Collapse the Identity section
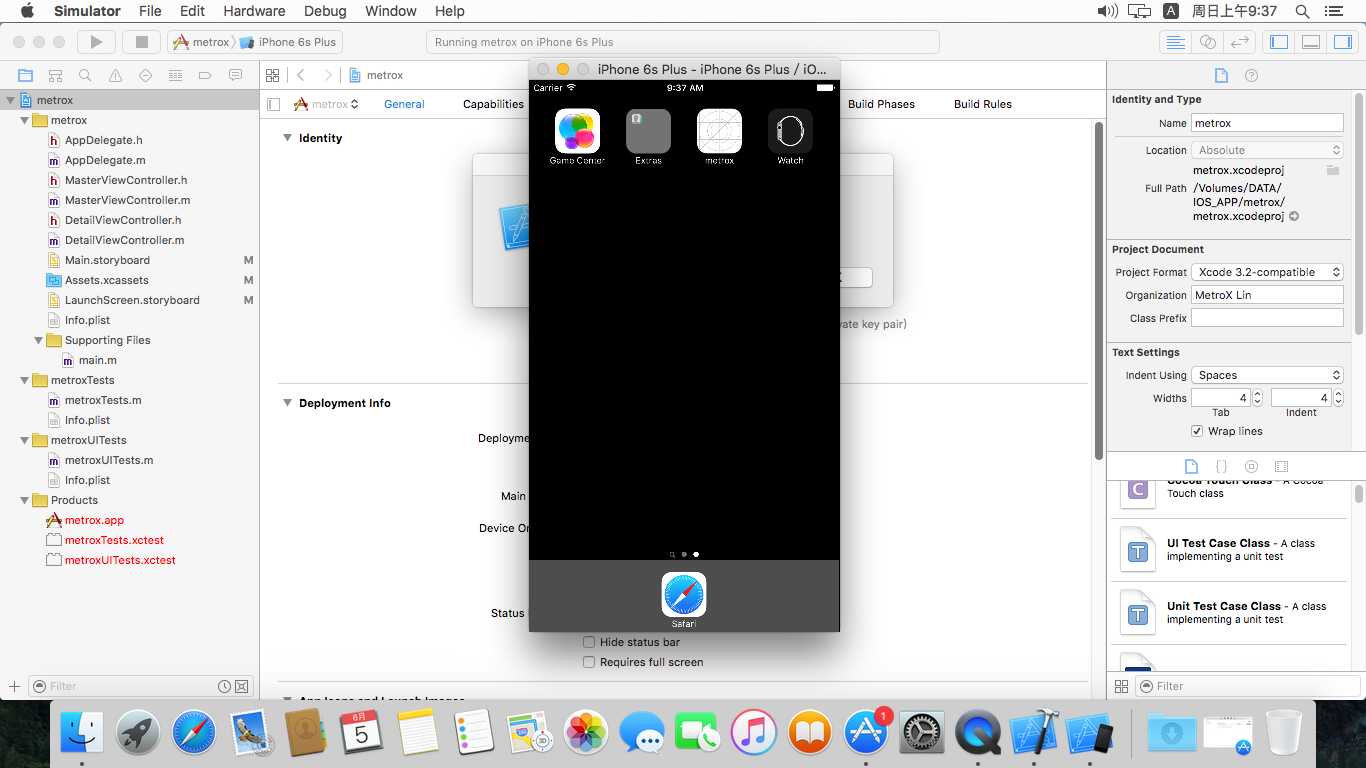 287,138
